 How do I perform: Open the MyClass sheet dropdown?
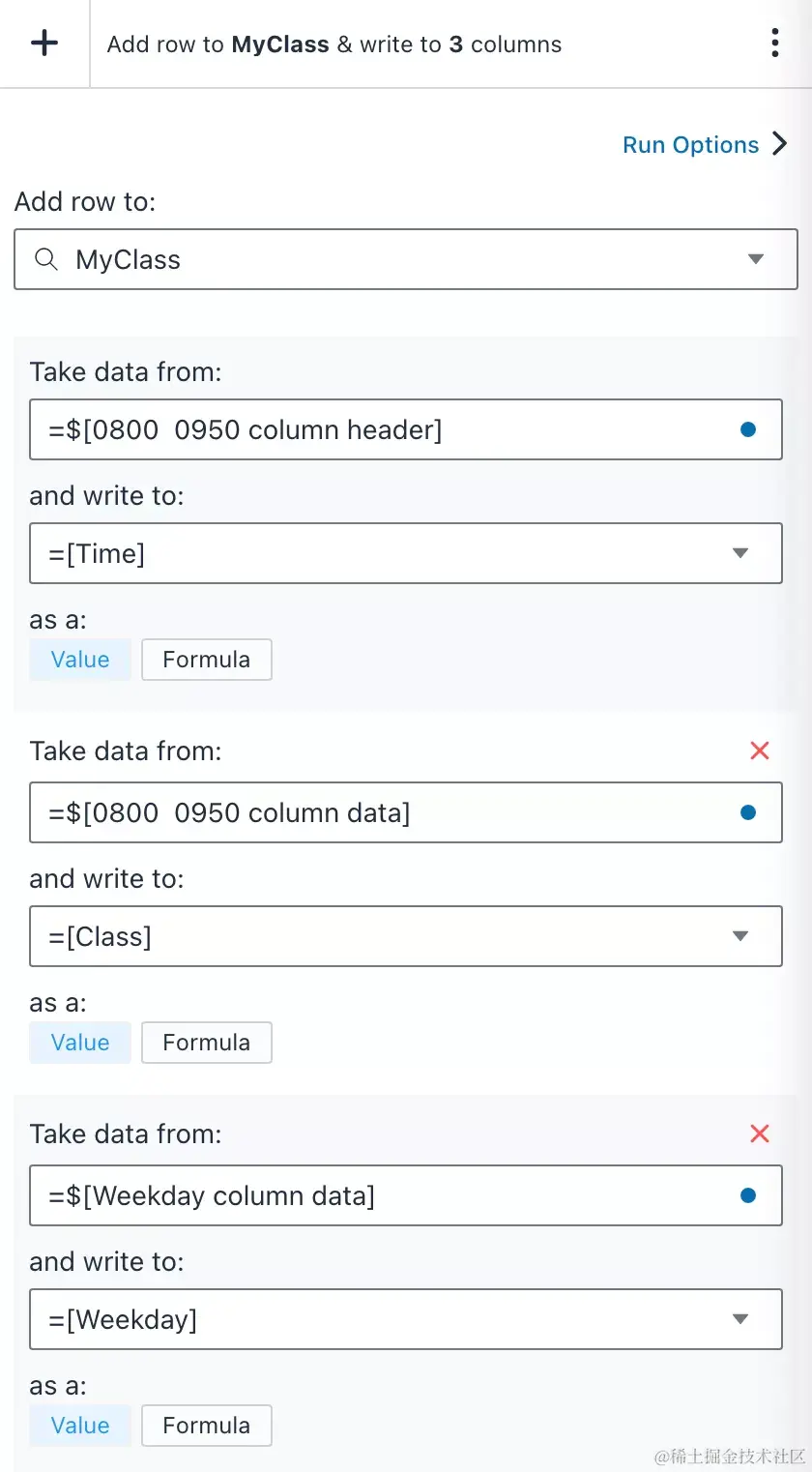pyautogui.click(x=756, y=259)
